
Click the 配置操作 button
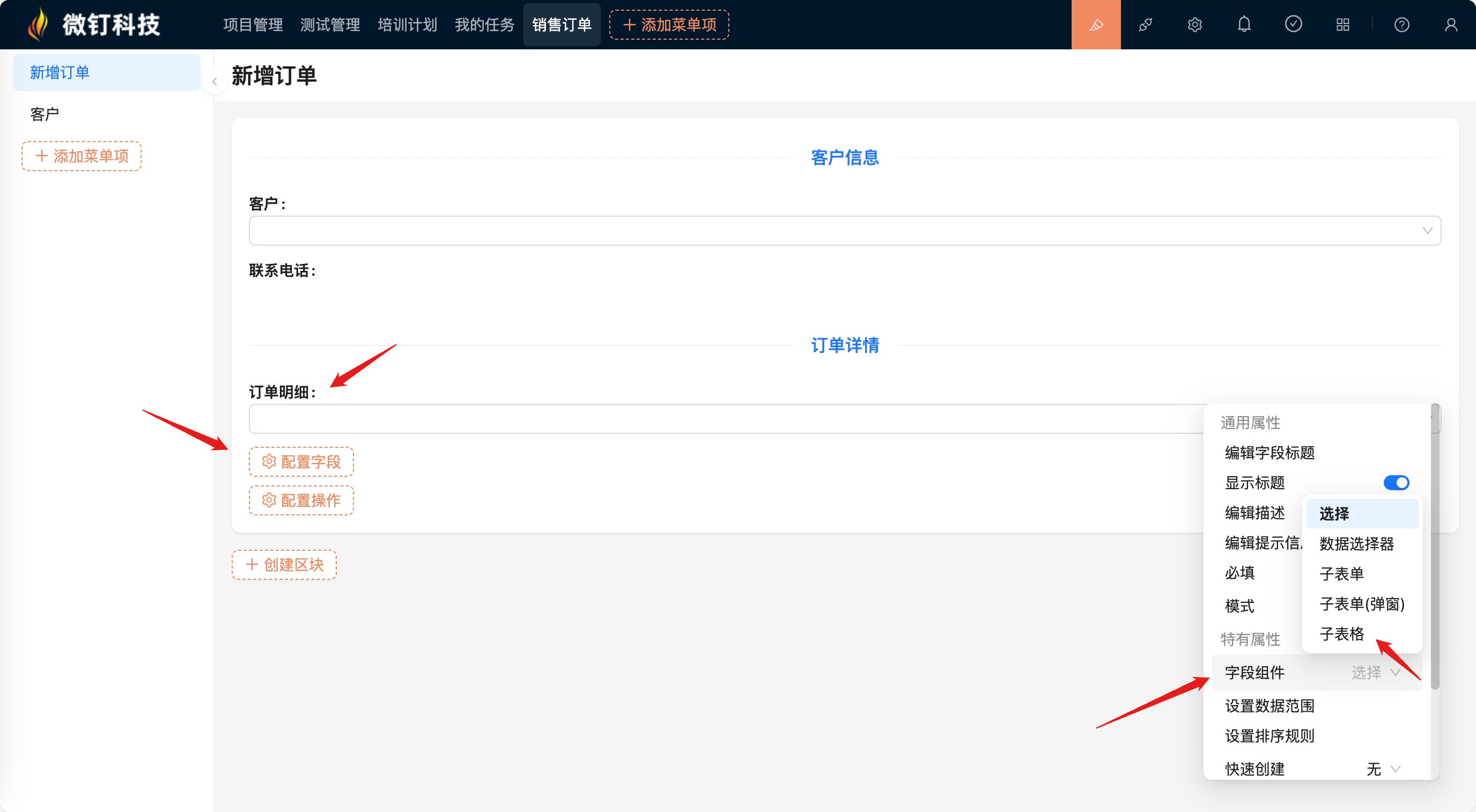301,500
